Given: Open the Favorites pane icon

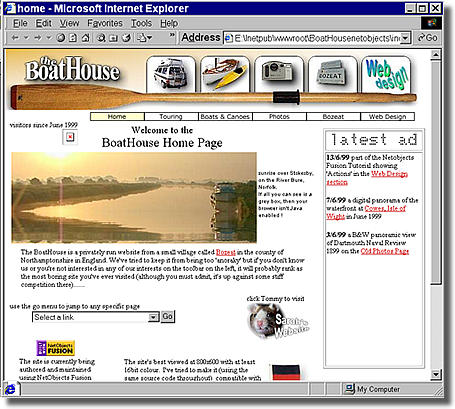Looking at the screenshot, I should [x=113, y=38].
